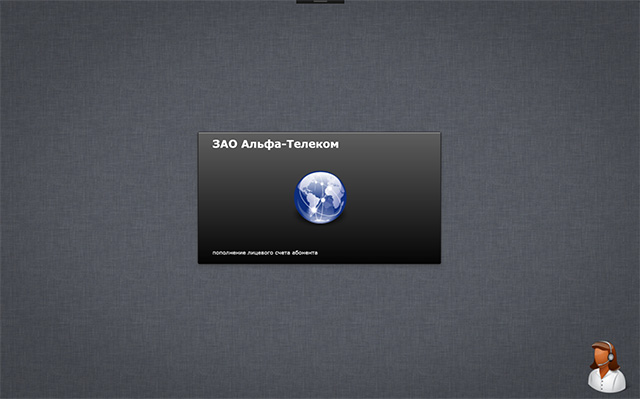Choose the ЗАО Альфа-Телеком title
640x399 pixels.
pos(276,144)
